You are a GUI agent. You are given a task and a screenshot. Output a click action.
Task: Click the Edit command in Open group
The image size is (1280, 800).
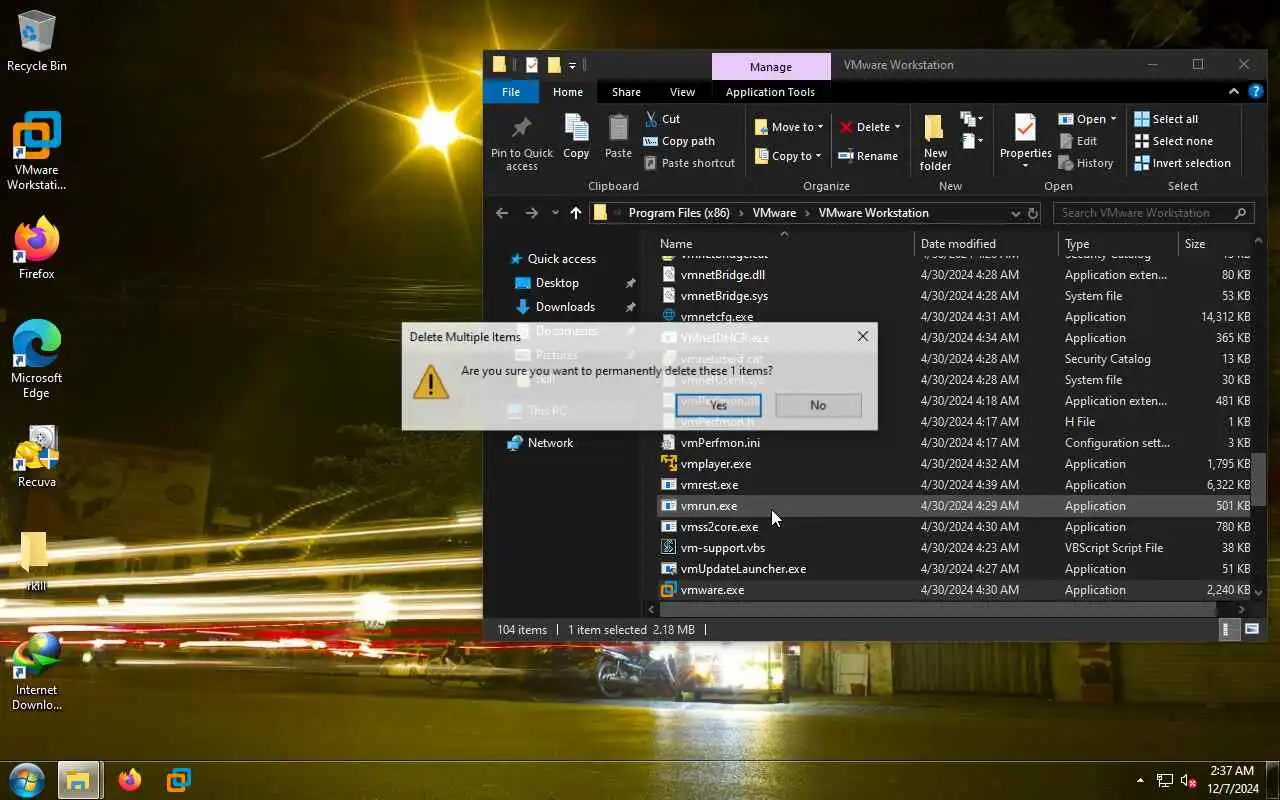(x=1078, y=141)
